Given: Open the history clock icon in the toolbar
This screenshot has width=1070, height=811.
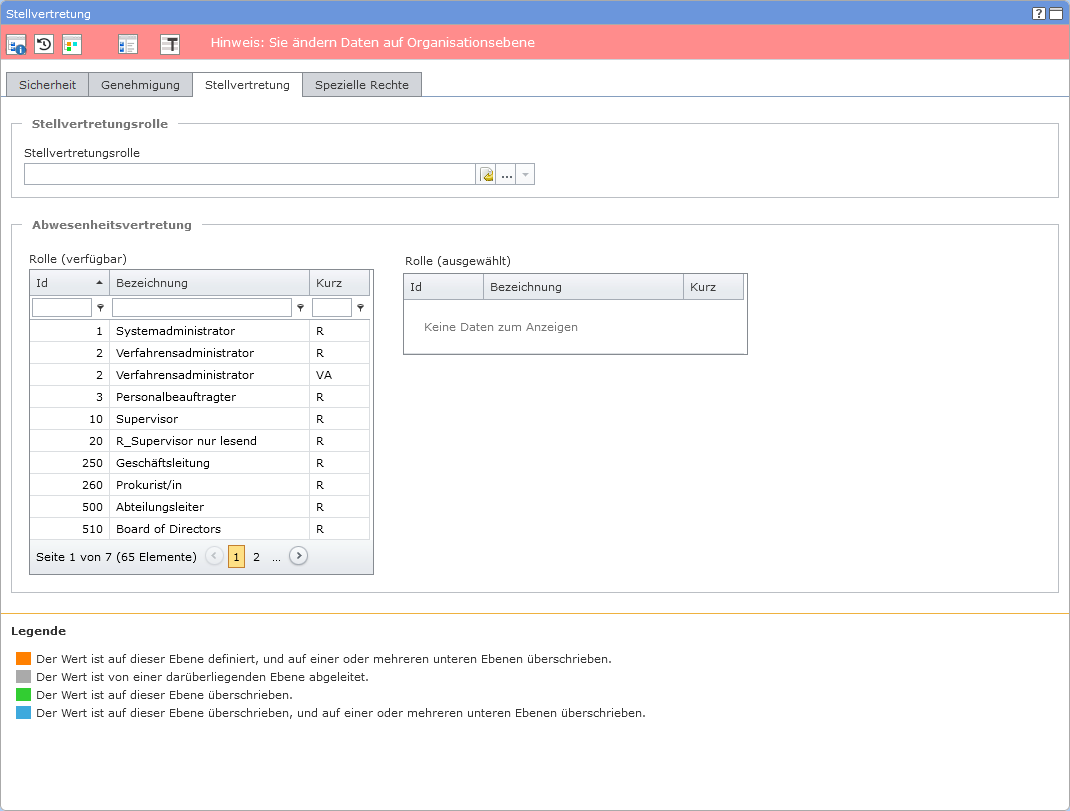Looking at the screenshot, I should [44, 44].
